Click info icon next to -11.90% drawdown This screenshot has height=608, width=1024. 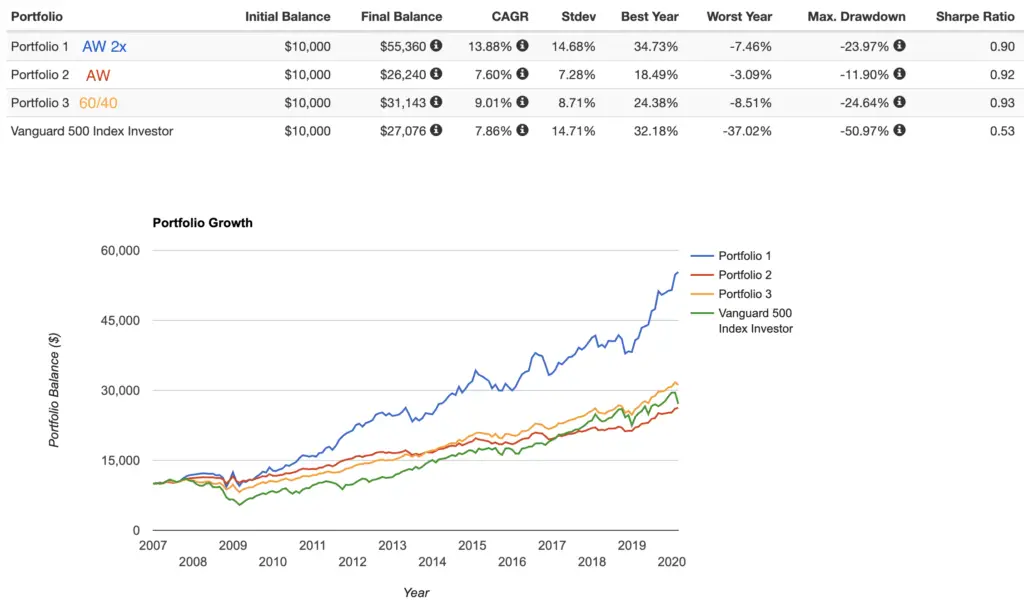click(899, 74)
